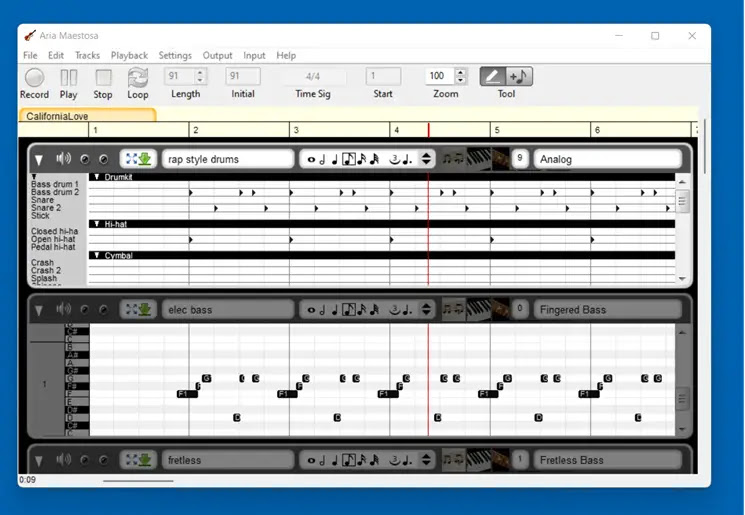Toggle solo knob on rap style drums track
745x515 pixels.
pyautogui.click(x=85, y=159)
